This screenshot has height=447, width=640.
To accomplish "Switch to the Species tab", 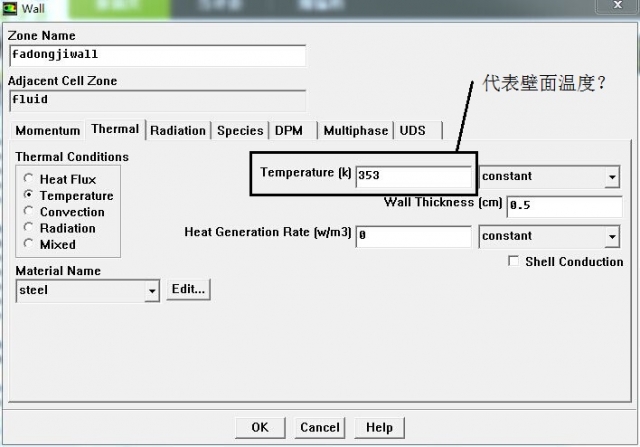I will click(x=240, y=131).
